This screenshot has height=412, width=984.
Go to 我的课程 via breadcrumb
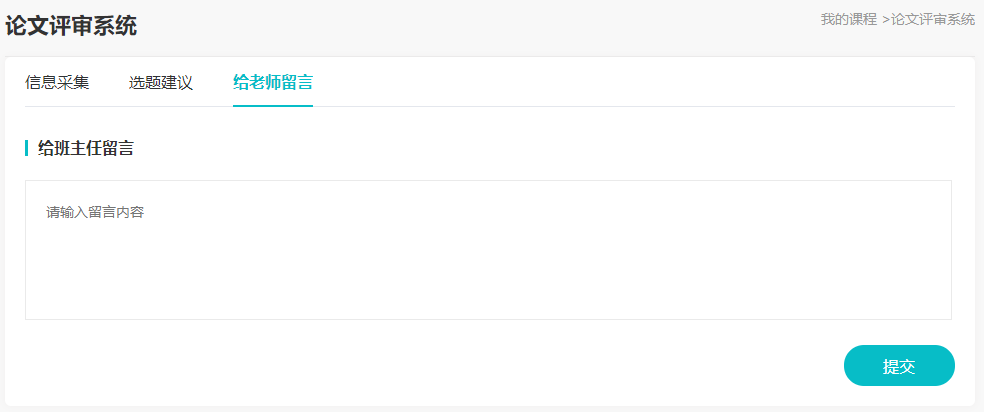(848, 19)
